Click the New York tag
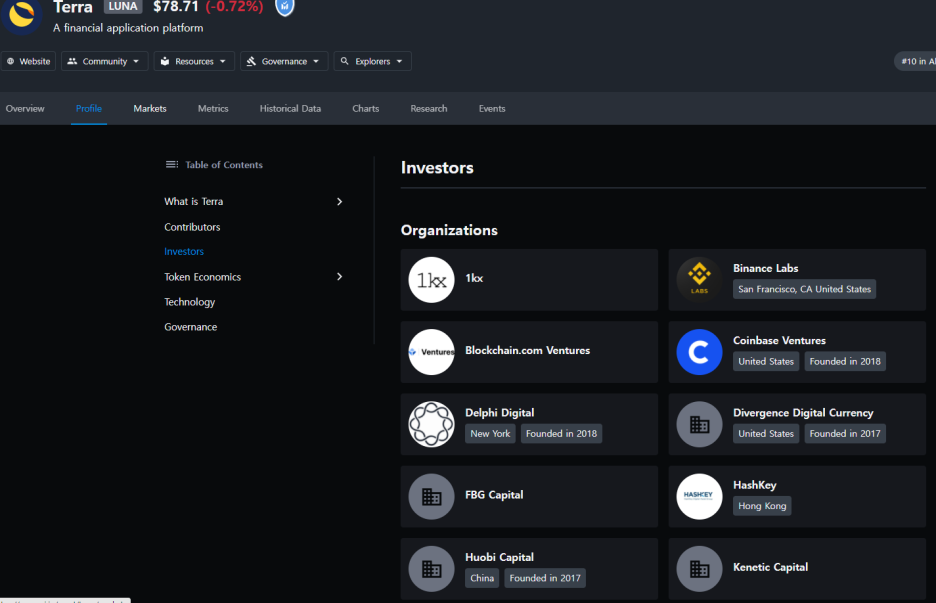The height and width of the screenshot is (603, 936). pos(490,433)
